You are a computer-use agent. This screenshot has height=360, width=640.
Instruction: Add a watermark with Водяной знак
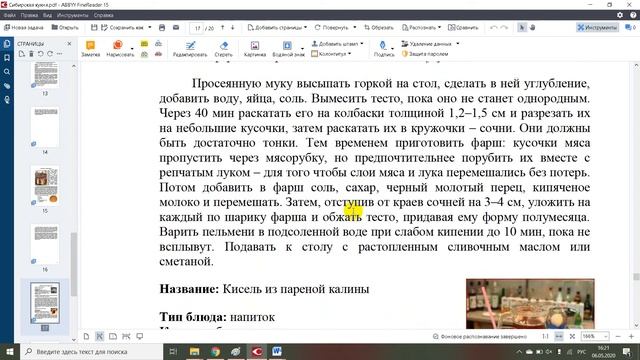click(x=288, y=49)
